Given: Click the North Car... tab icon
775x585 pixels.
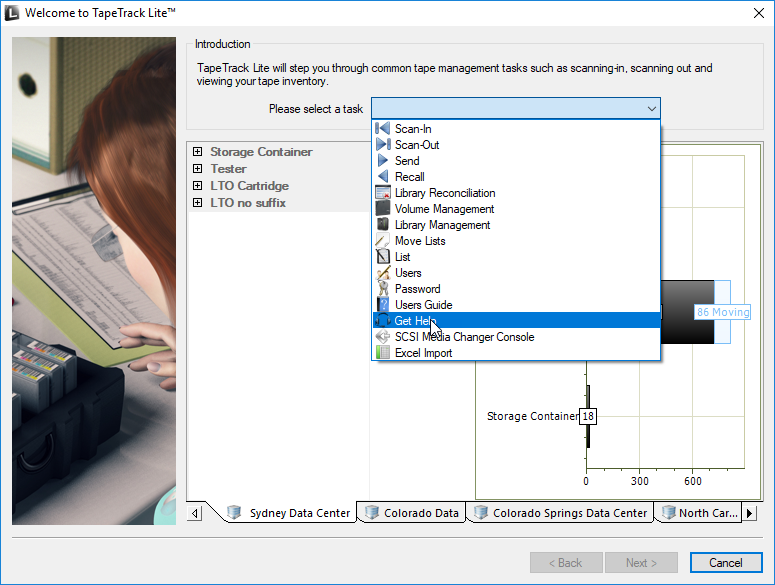Looking at the screenshot, I should point(668,512).
